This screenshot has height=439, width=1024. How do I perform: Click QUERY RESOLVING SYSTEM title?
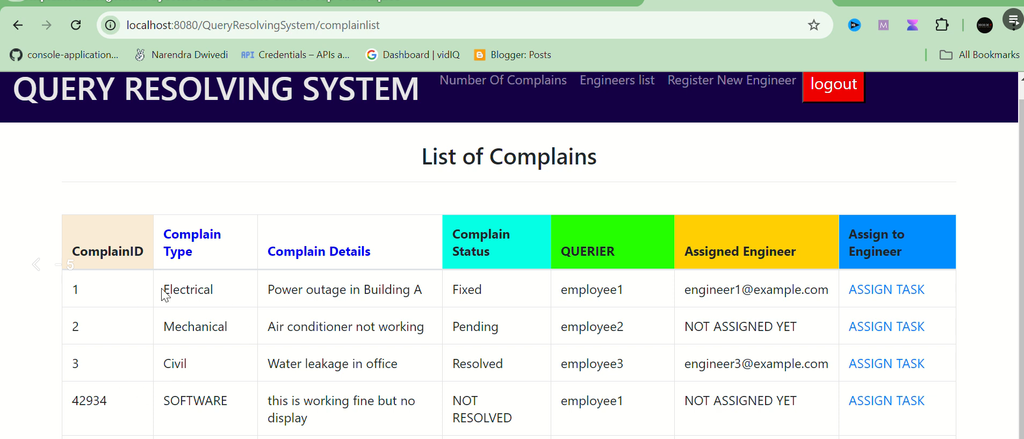(216, 89)
